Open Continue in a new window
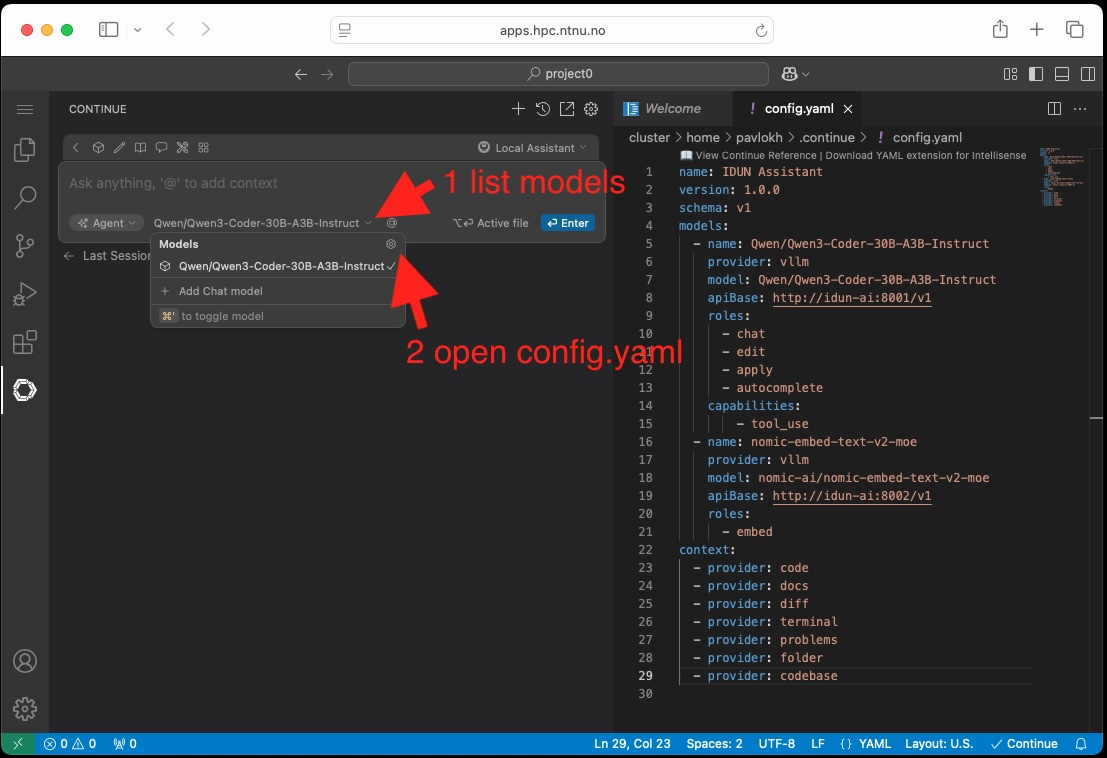This screenshot has height=758, width=1107. [567, 109]
